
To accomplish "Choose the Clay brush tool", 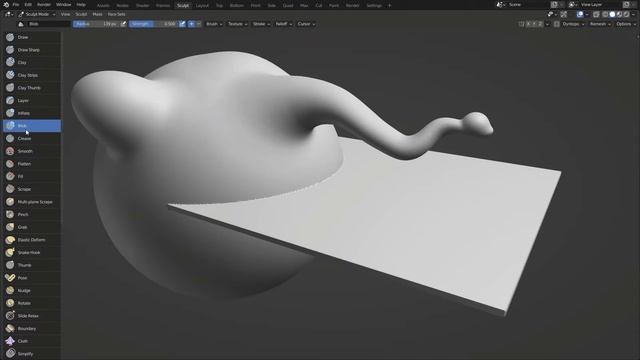I will pyautogui.click(x=32, y=62).
